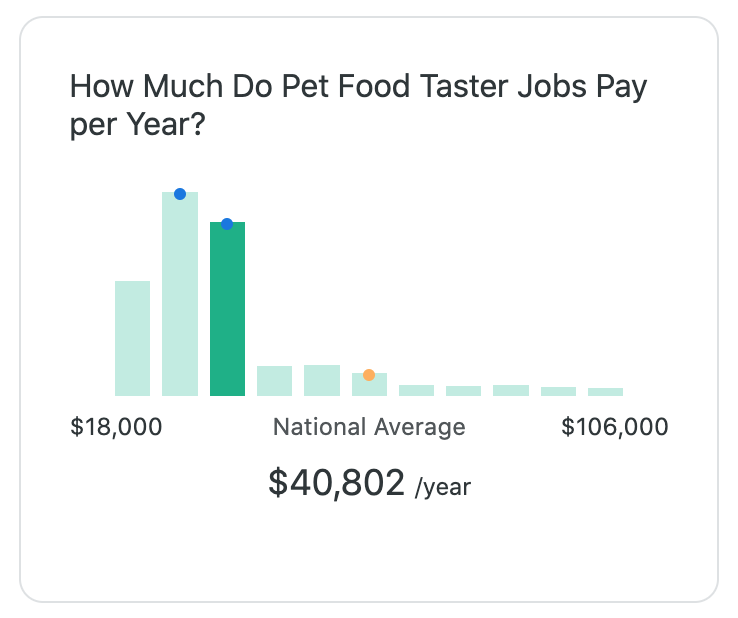Select the fourth histogram bar
The height and width of the screenshot is (618, 738).
pyautogui.click(x=274, y=381)
